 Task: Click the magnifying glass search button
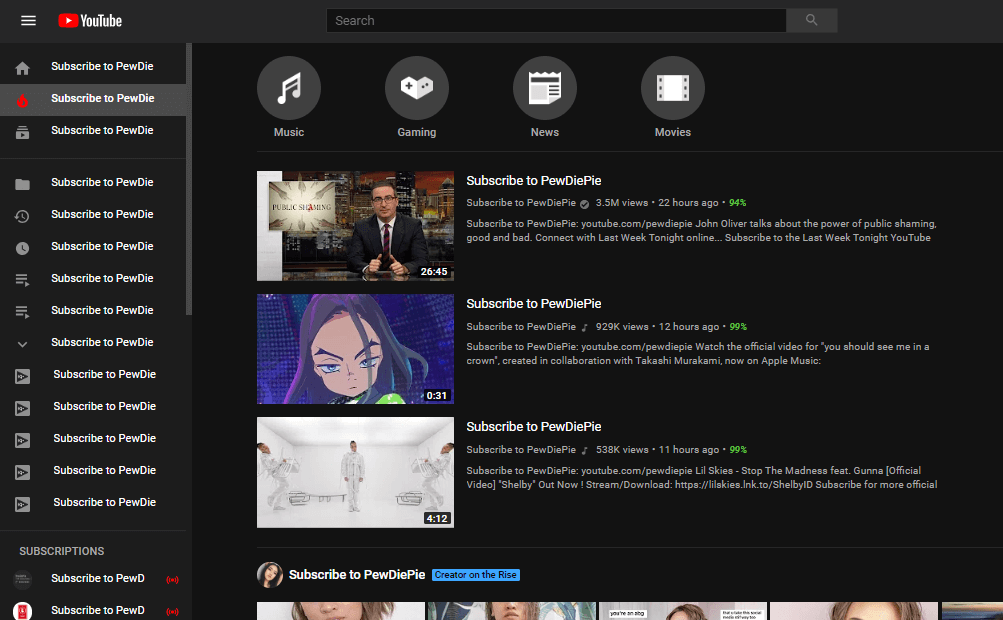coord(811,20)
